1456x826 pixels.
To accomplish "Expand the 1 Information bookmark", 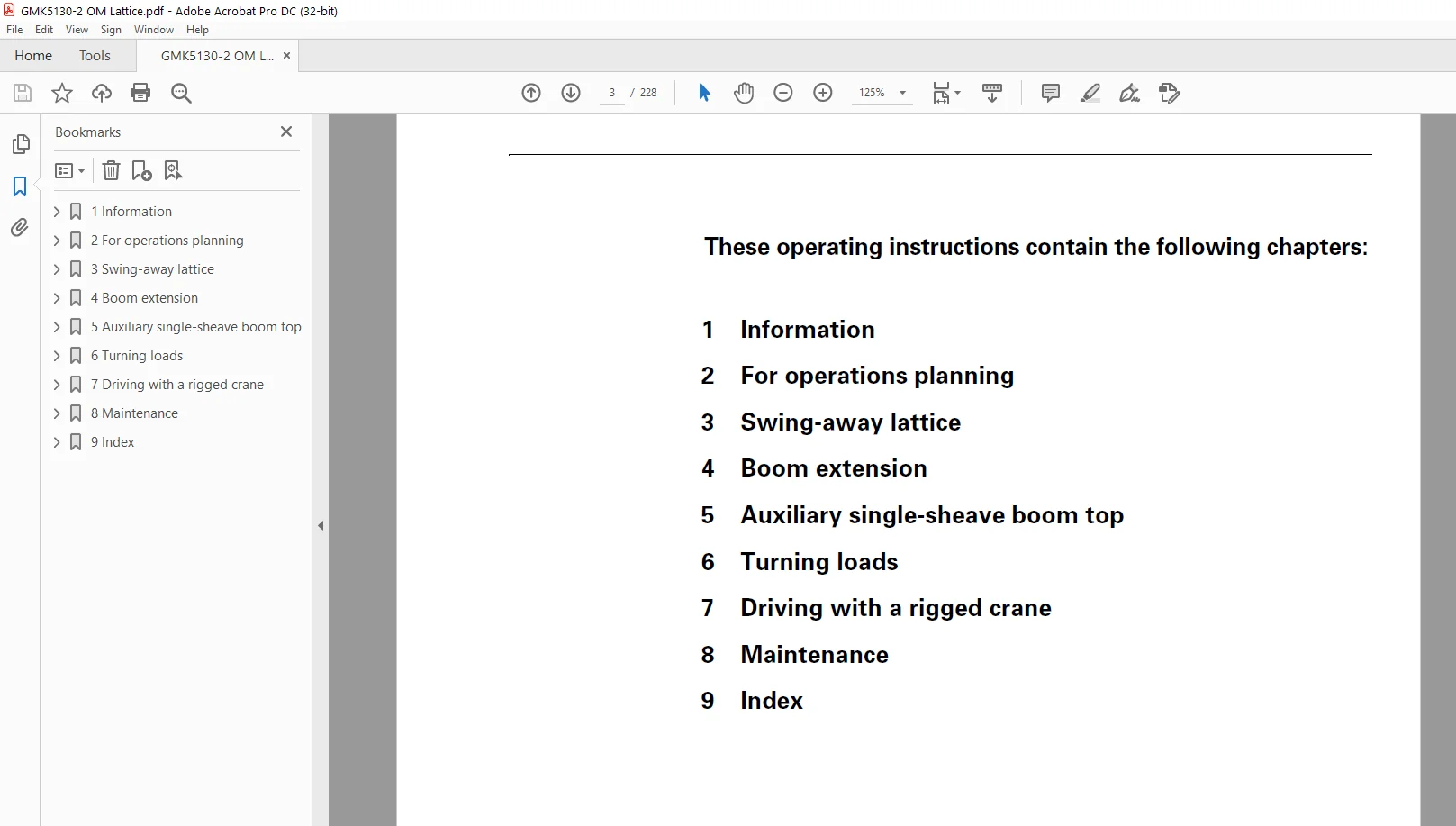I will (57, 212).
